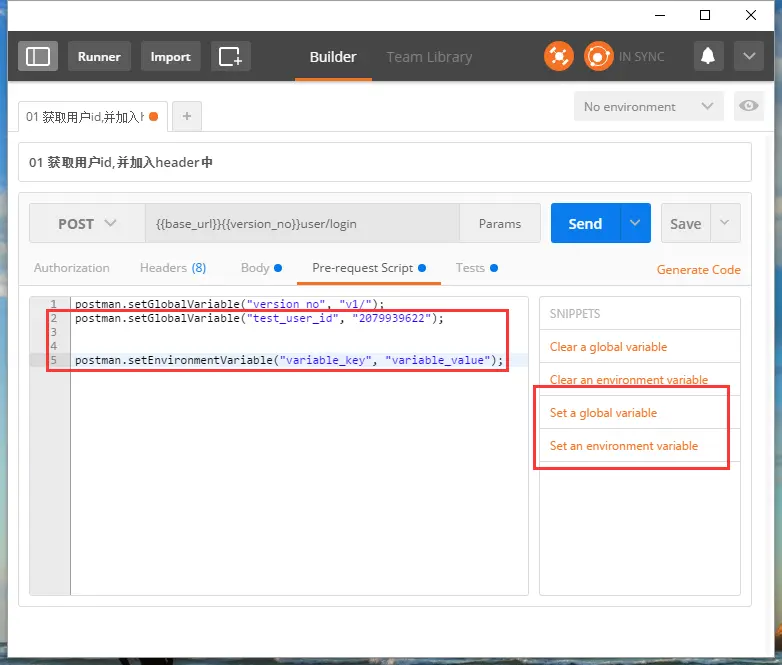Open new window icon next to Import

point(230,56)
